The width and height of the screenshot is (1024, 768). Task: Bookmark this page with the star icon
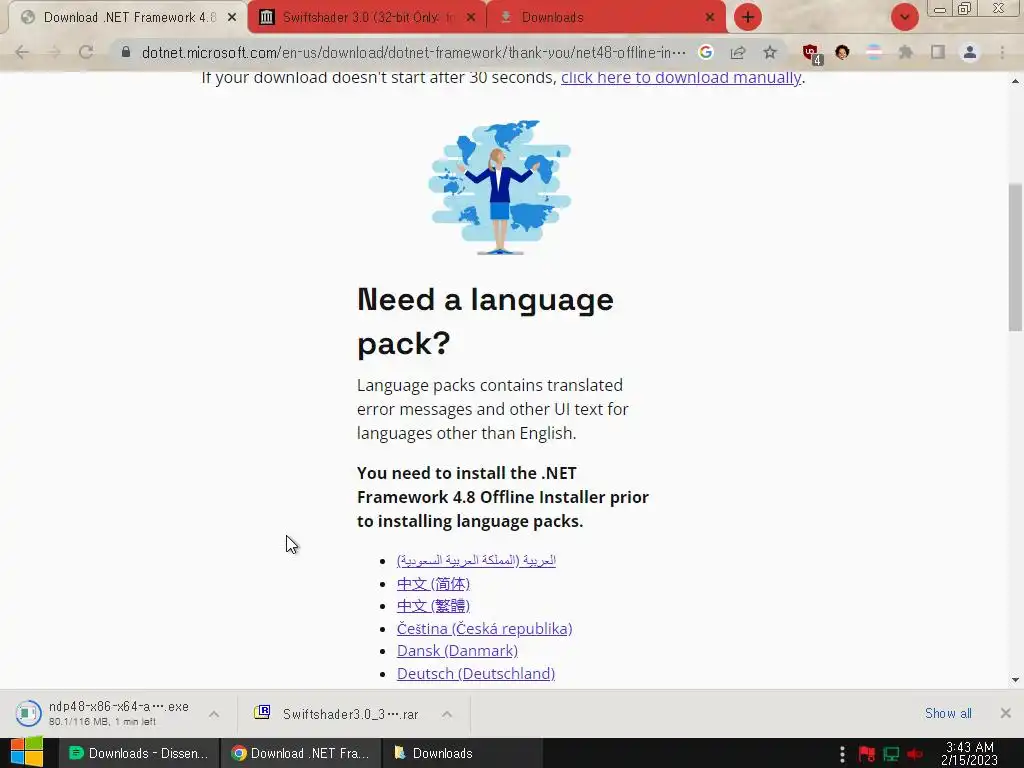tap(770, 52)
